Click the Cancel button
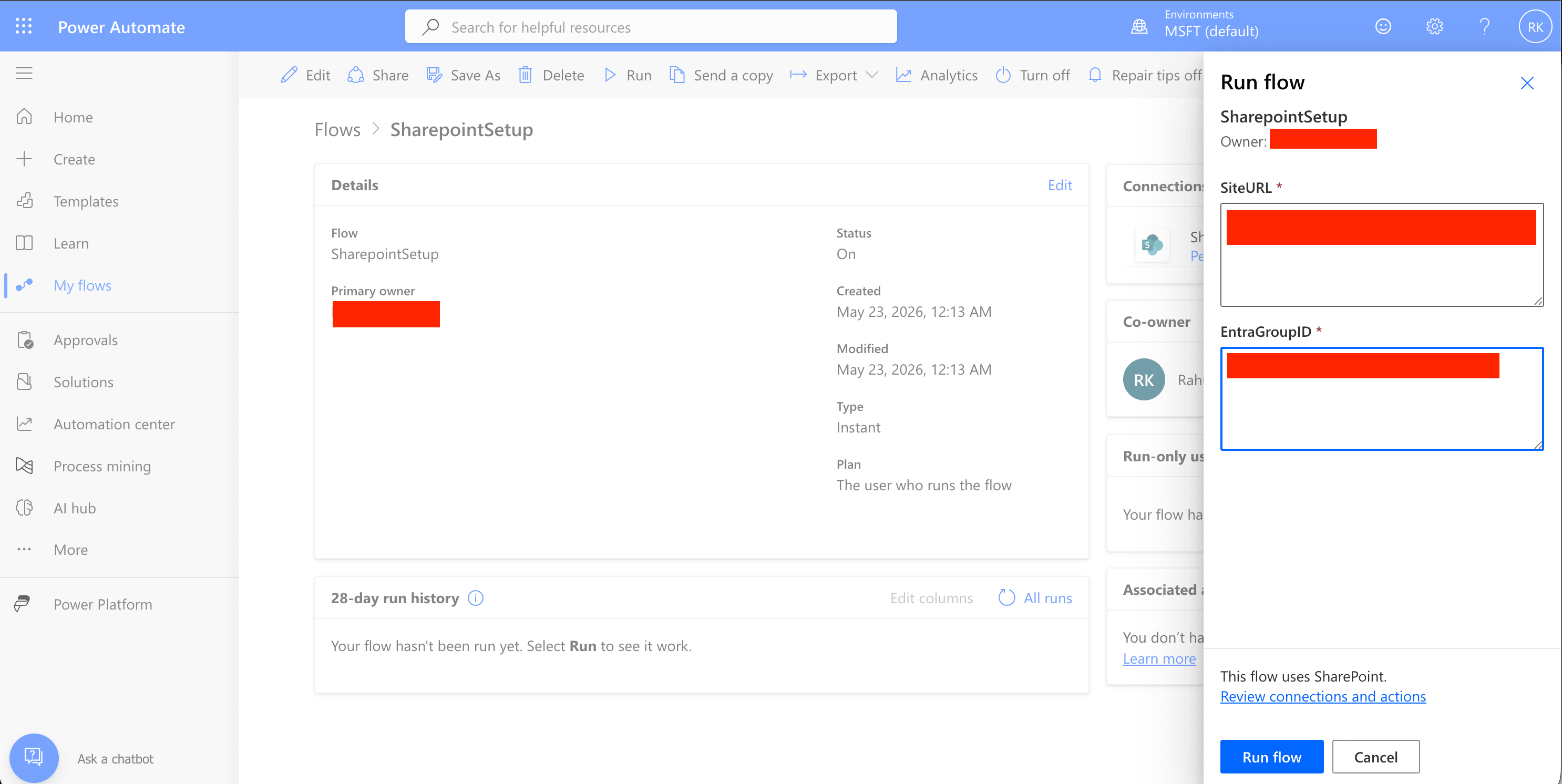 pyautogui.click(x=1375, y=756)
